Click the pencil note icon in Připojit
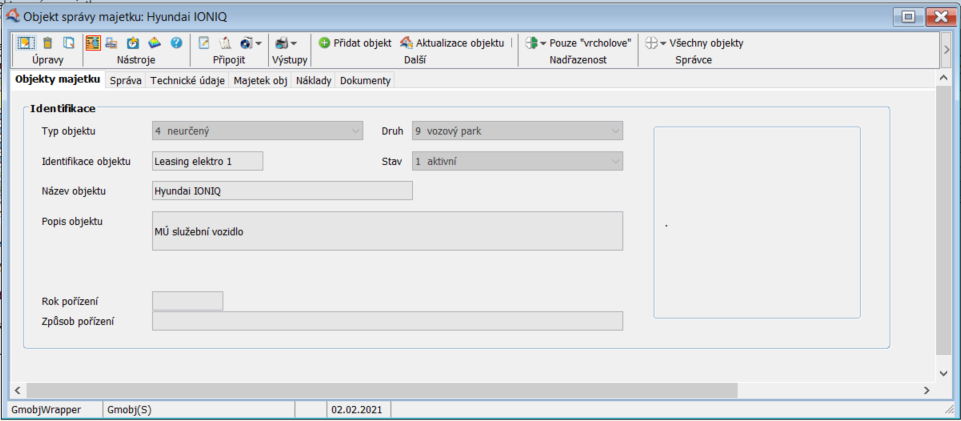The width and height of the screenshot is (961, 421). [204, 43]
